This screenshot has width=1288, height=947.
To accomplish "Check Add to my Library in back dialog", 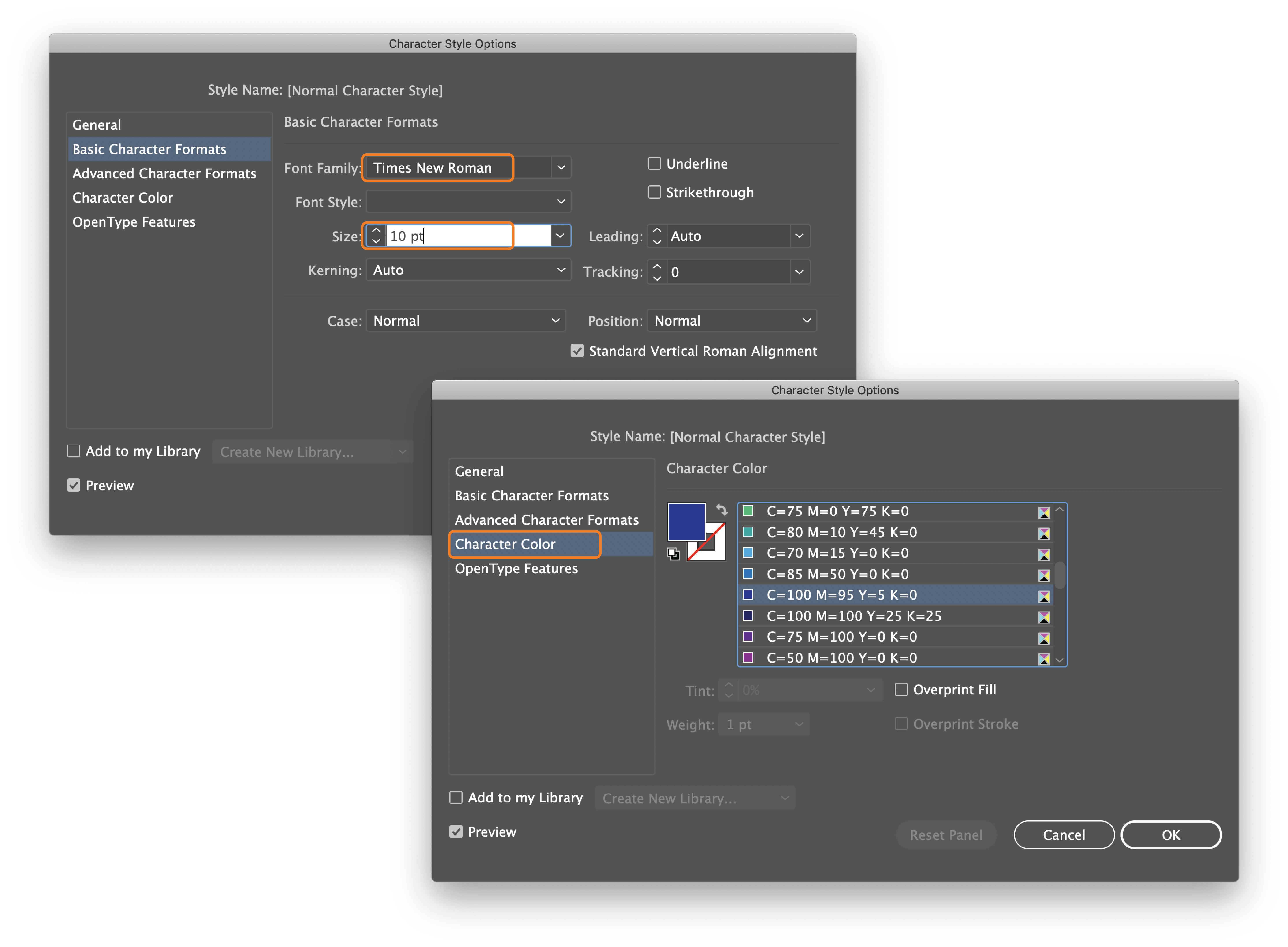I will point(73,451).
